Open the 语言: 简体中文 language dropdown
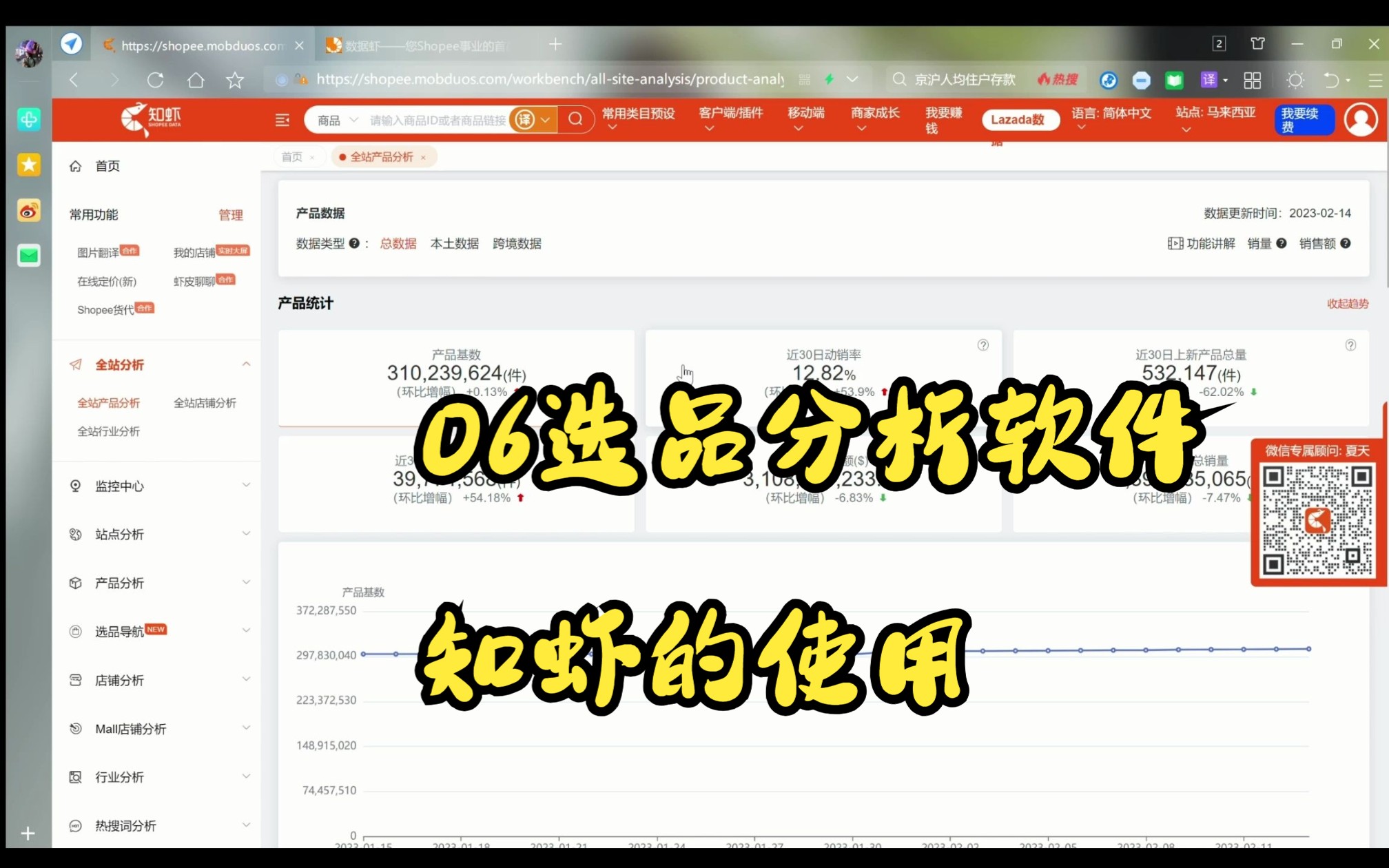 point(1111,118)
